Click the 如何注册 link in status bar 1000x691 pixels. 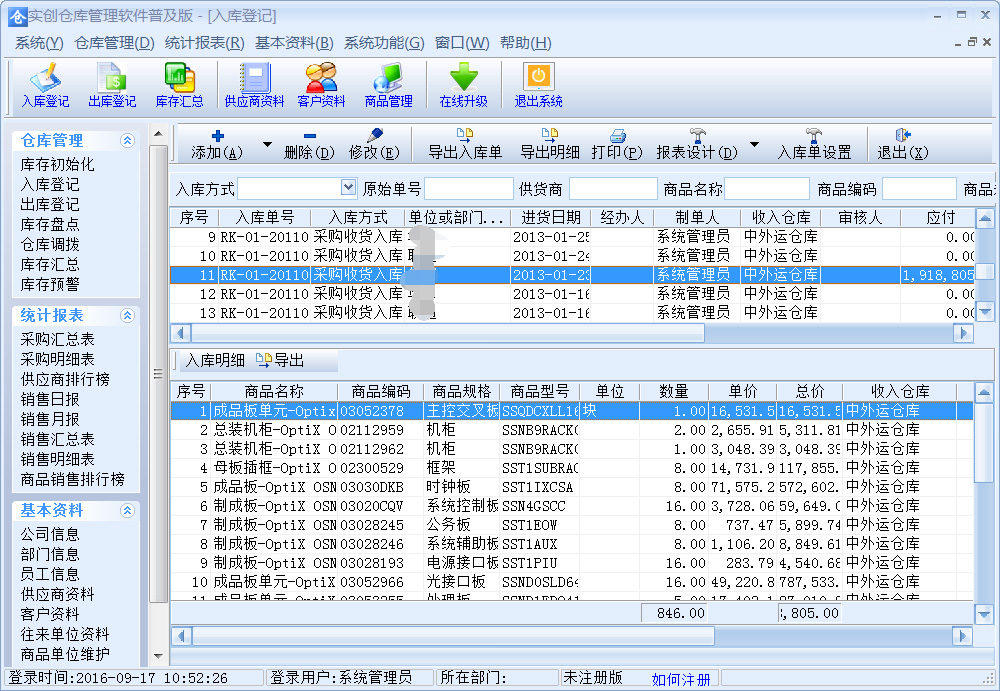(x=680, y=679)
